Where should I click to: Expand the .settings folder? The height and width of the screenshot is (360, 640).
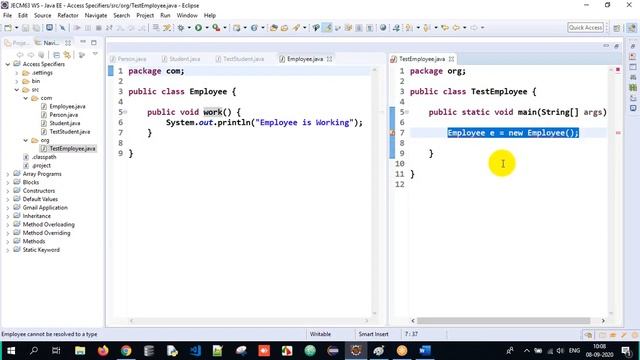point(17,73)
